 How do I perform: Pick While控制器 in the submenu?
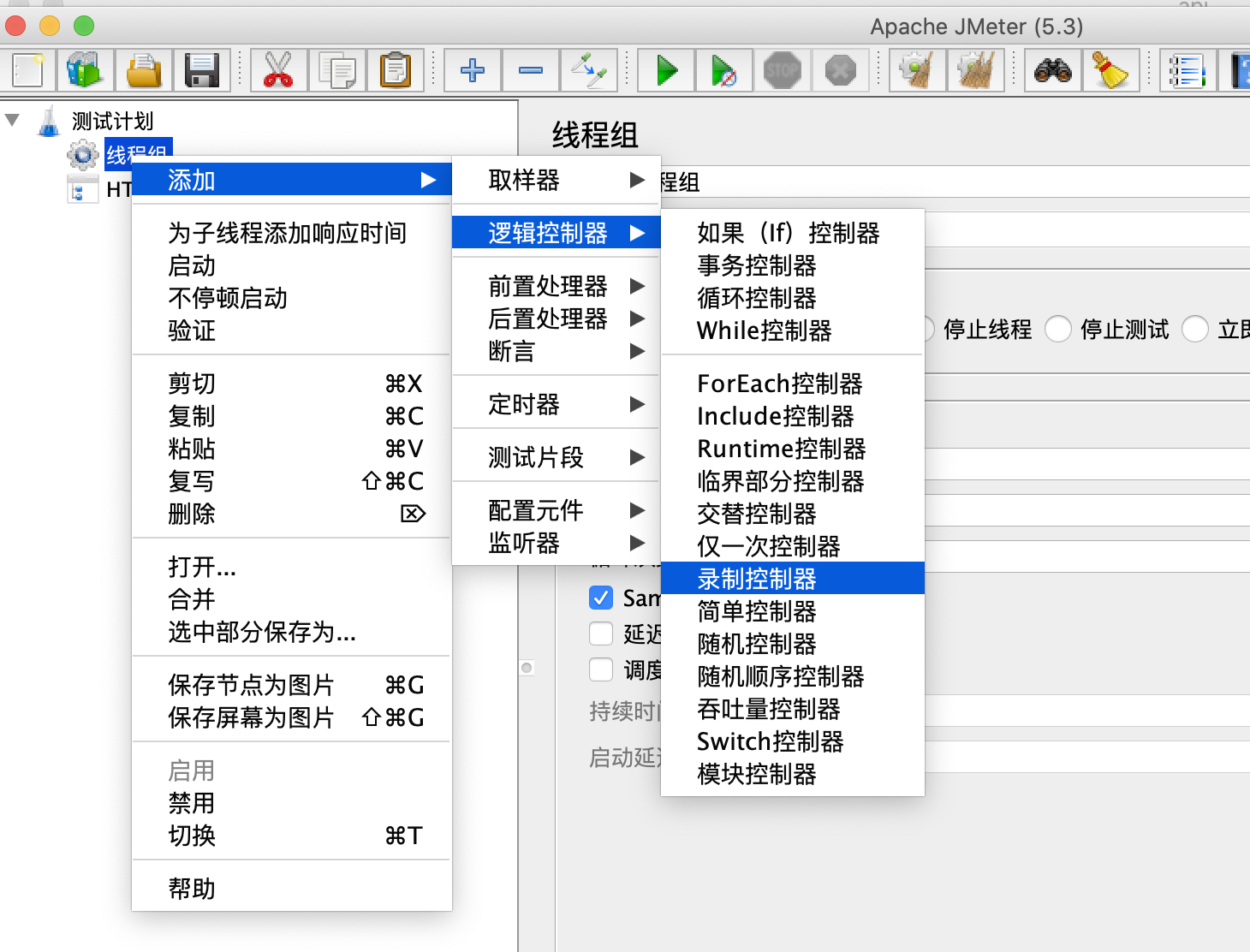point(793,330)
